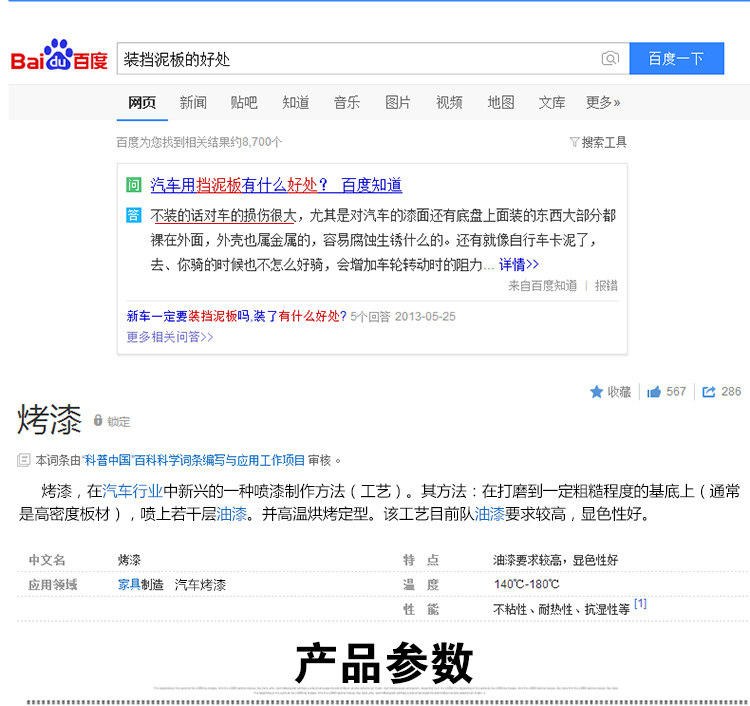Click 汽车烤漆 in 应用领域 row
750x706 pixels.
pos(200,585)
